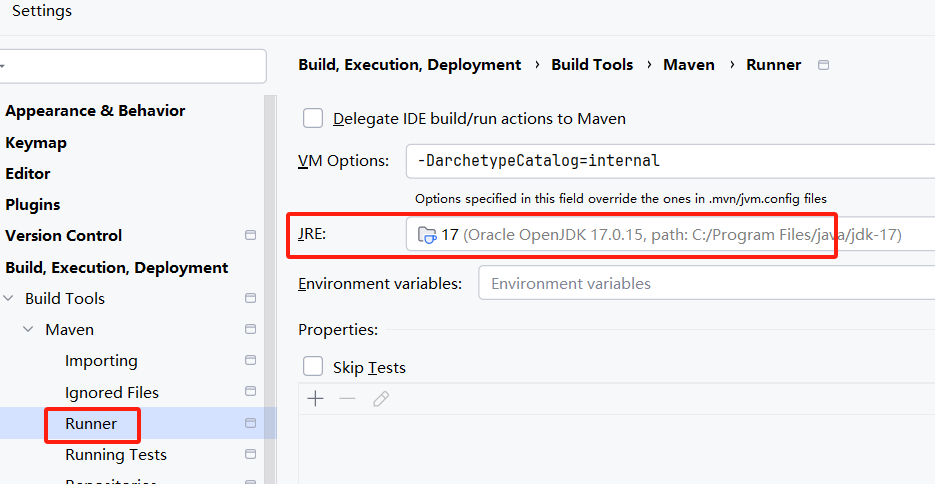
Task: Click hint text about .mvn/jvm.config files
Action: pos(621,198)
